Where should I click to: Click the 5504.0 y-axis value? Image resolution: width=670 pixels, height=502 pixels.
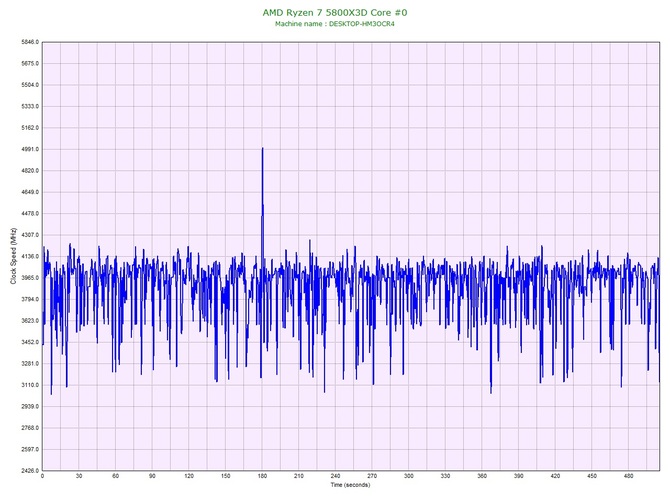pyautogui.click(x=30, y=85)
